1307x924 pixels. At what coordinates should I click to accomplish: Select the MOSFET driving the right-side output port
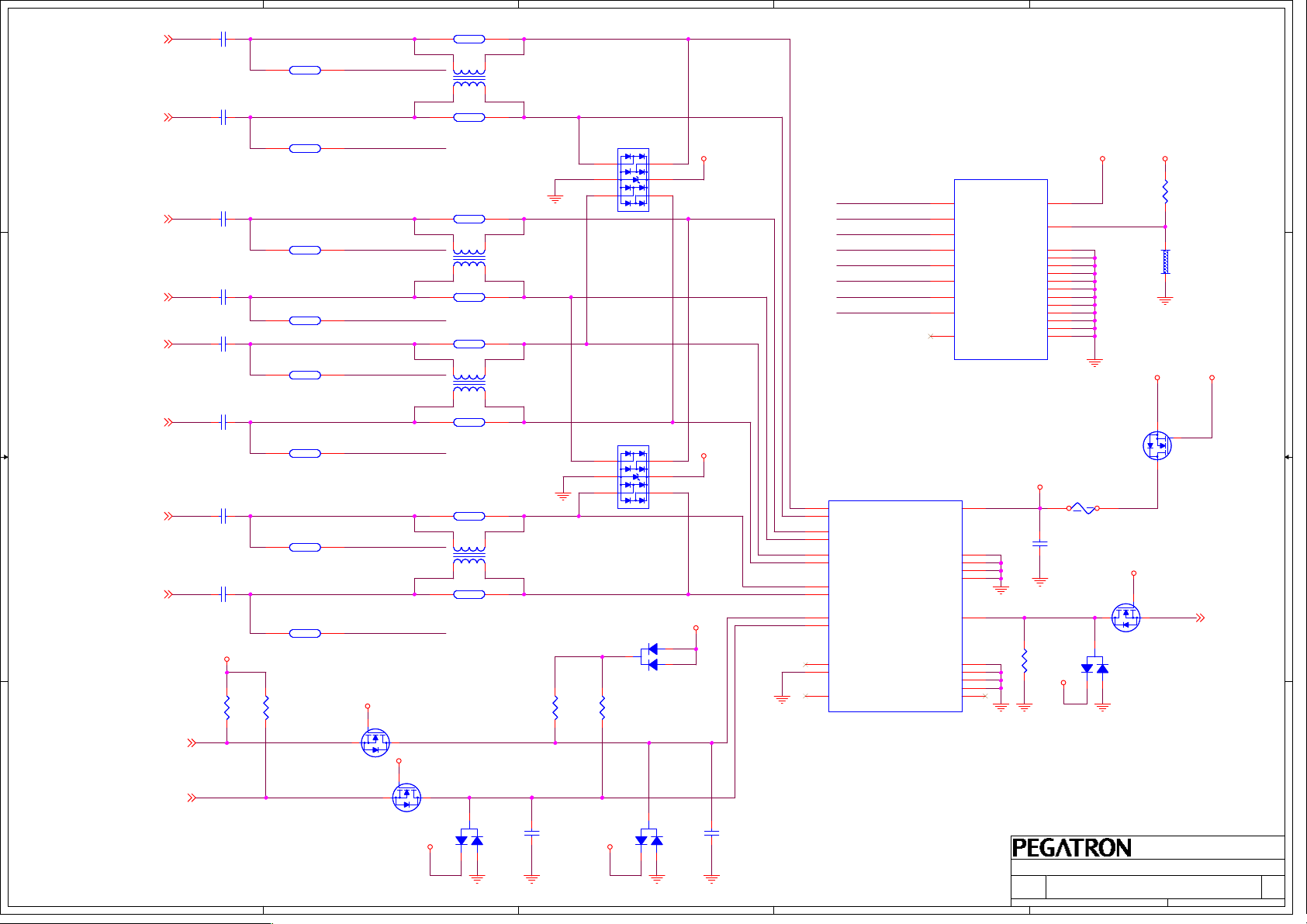1125,618
